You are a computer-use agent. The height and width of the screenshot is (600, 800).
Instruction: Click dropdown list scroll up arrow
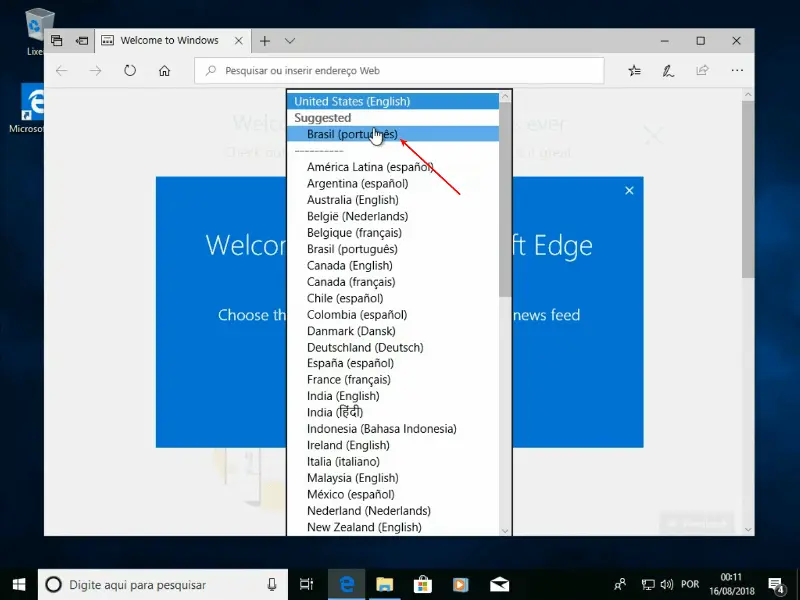click(x=505, y=96)
